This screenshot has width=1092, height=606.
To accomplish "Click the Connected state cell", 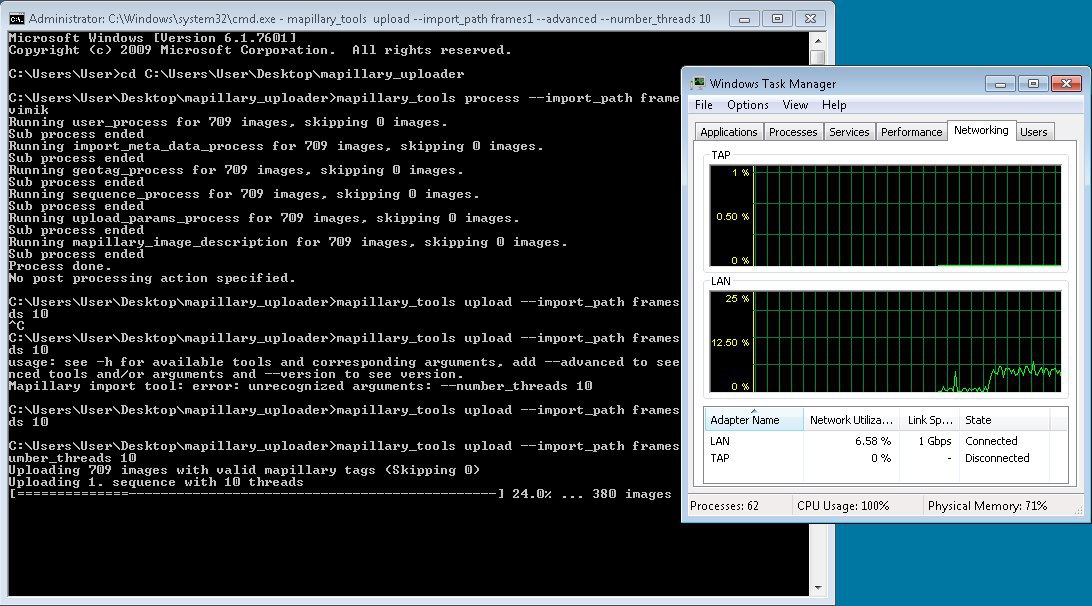I will coord(991,441).
